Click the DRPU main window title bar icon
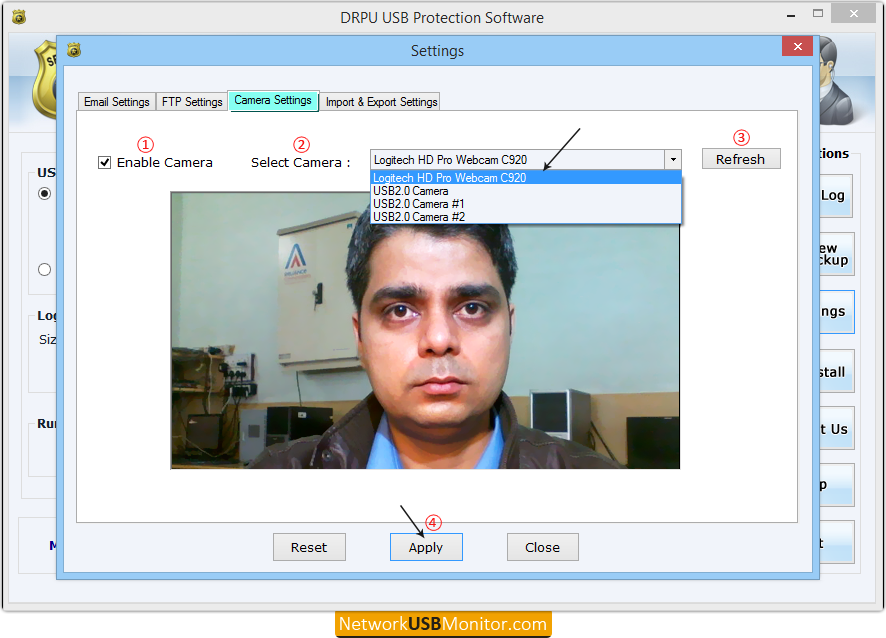Screen dimensions: 886x638 coord(19,18)
